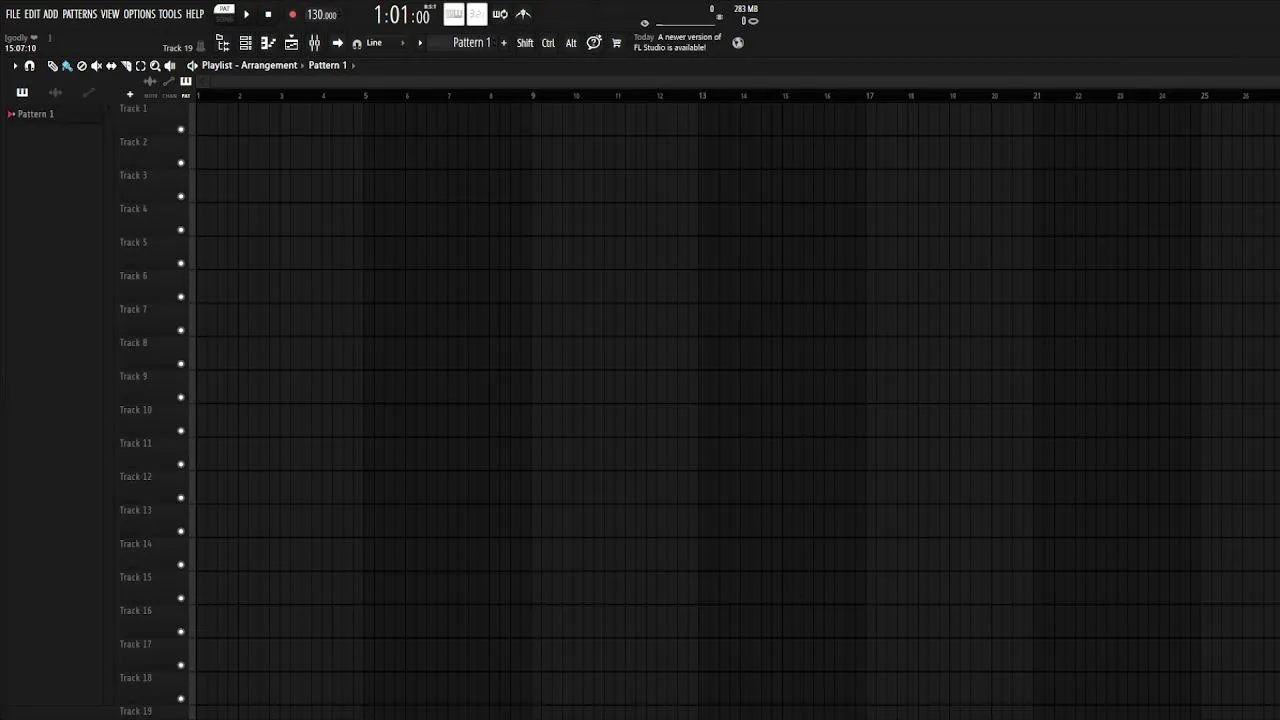Select the Zoom magnifier tool

155,66
